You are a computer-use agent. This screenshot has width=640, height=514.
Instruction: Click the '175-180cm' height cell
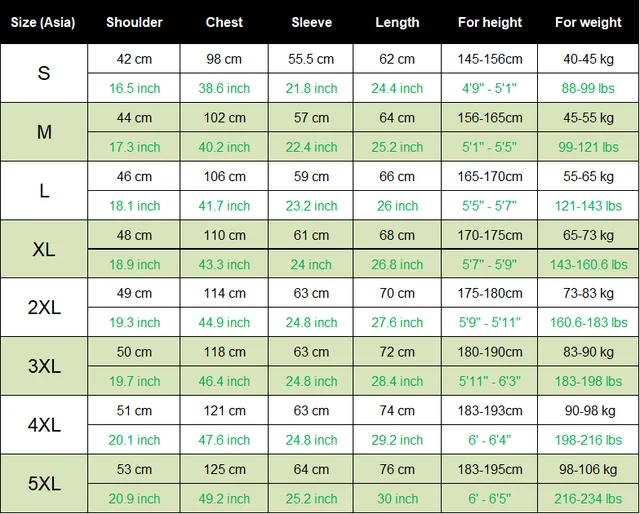click(489, 293)
